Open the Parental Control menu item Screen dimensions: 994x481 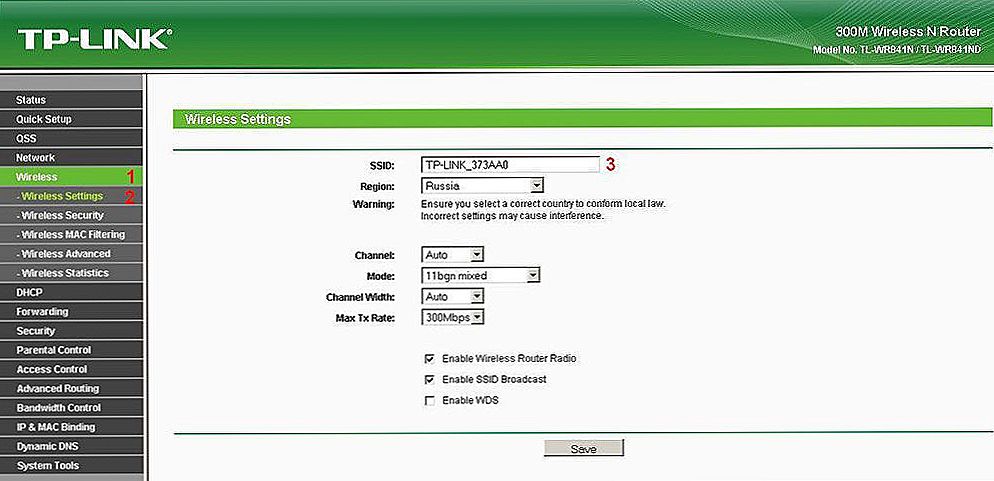click(x=71, y=350)
